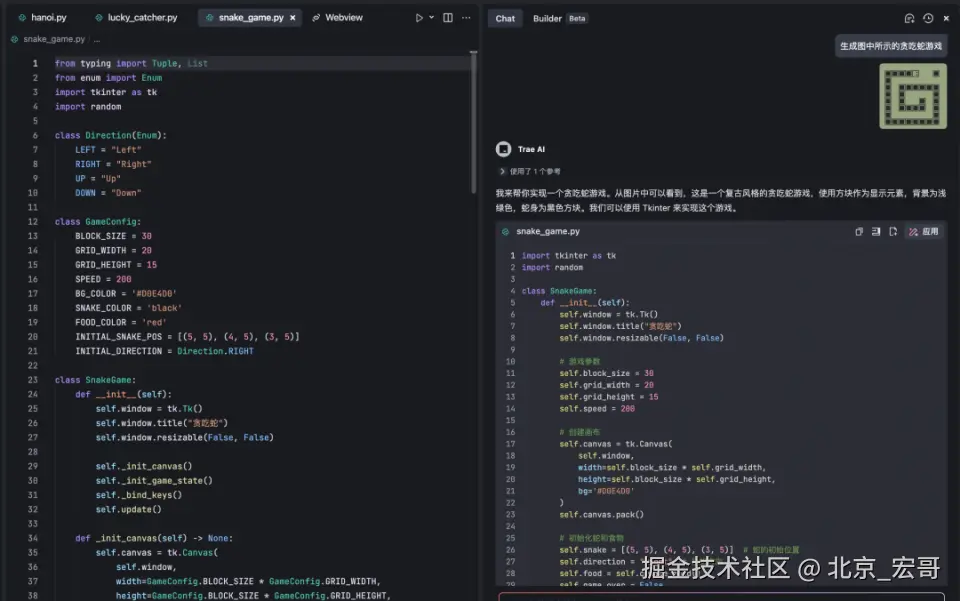Viewport: 960px width, 601px height.
Task: Switch to the Builder Beta tab
Action: pos(560,18)
